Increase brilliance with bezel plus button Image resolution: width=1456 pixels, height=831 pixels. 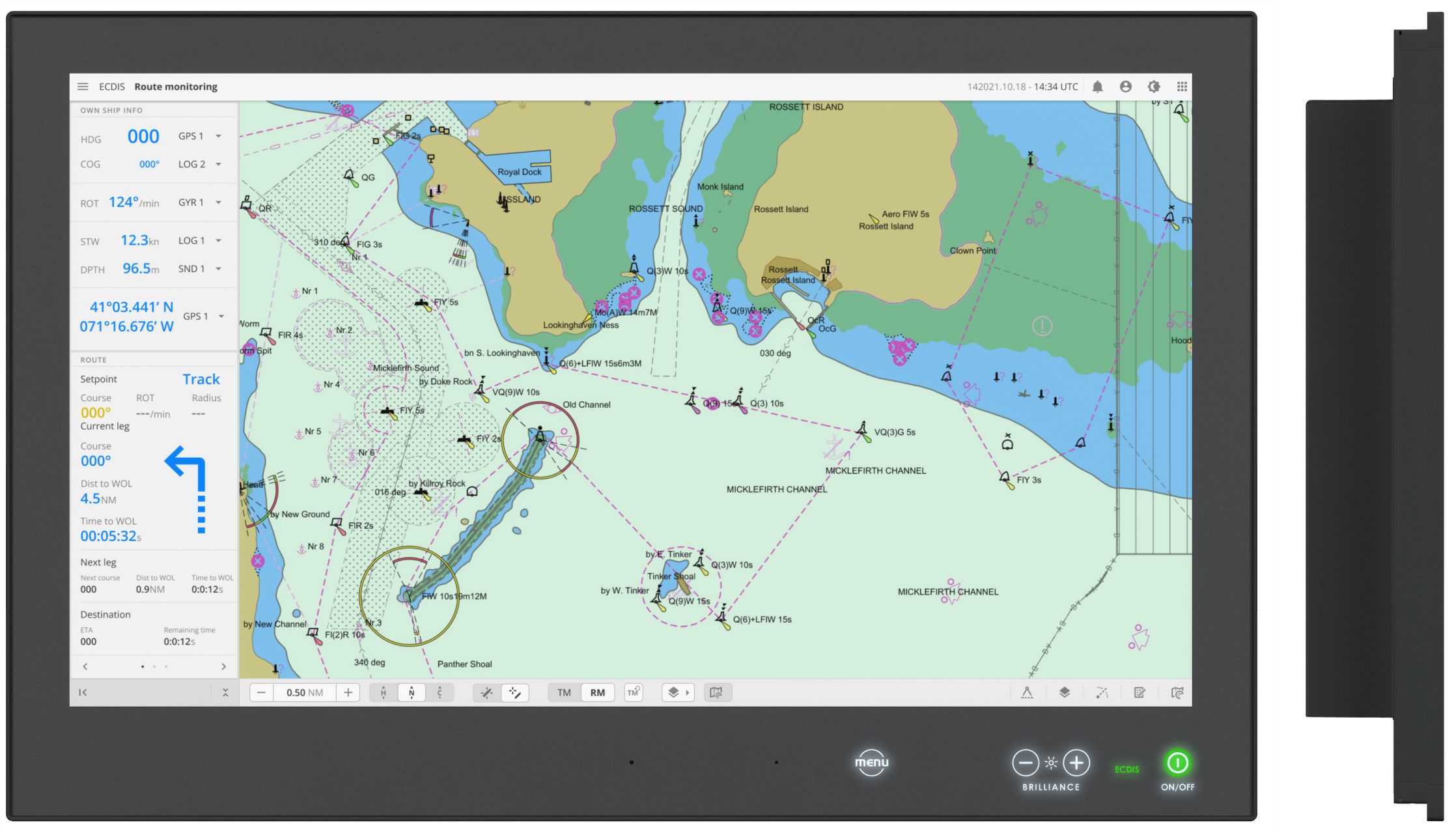pyautogui.click(x=1076, y=763)
